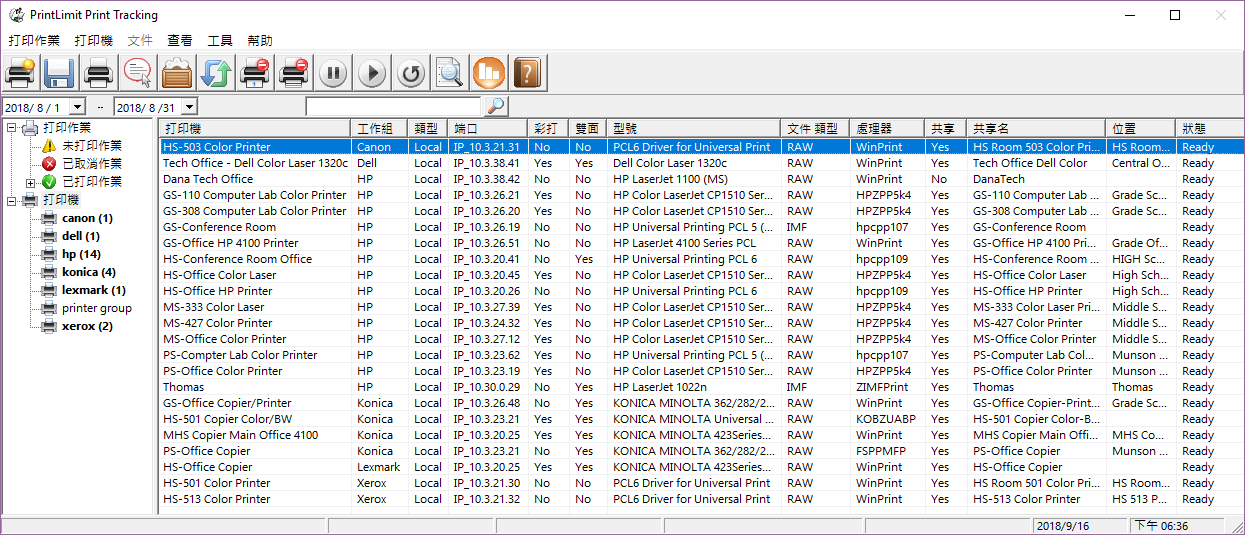Click the red X icon for 已取消作業
Image resolution: width=1254 pixels, height=535 pixels.
[x=49, y=164]
